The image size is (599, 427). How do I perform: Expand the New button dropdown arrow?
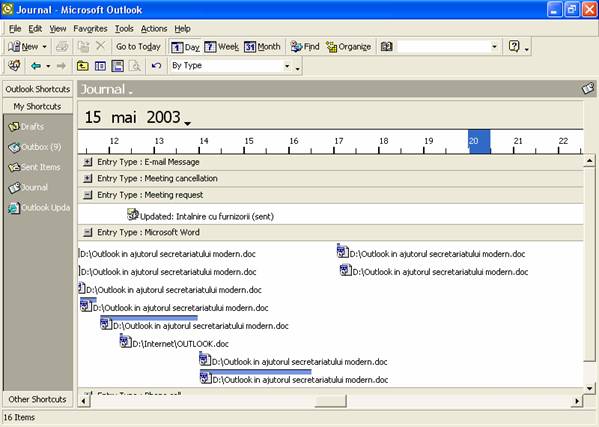coord(44,47)
